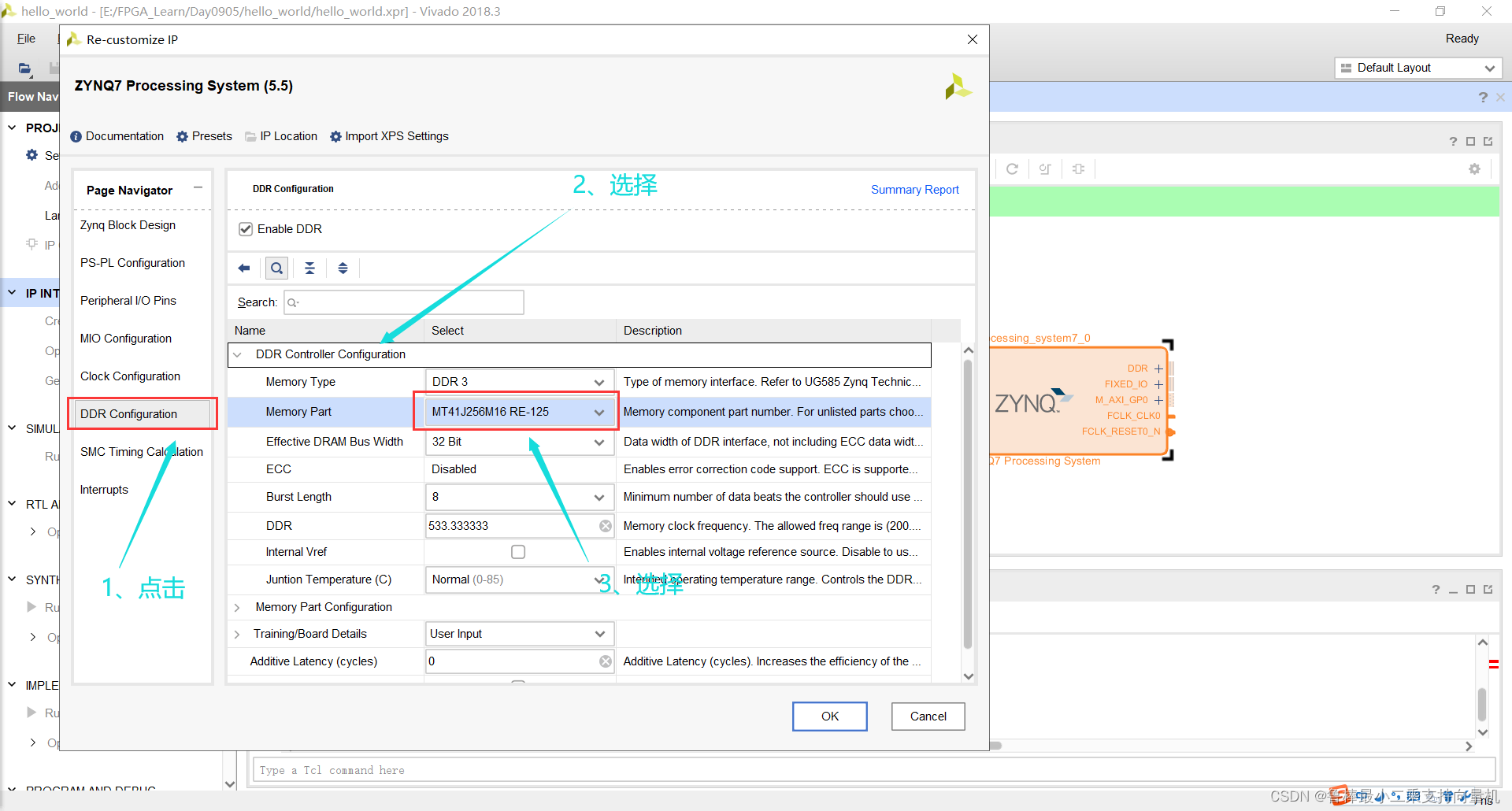Click the help question mark in blue bar

point(1483,97)
